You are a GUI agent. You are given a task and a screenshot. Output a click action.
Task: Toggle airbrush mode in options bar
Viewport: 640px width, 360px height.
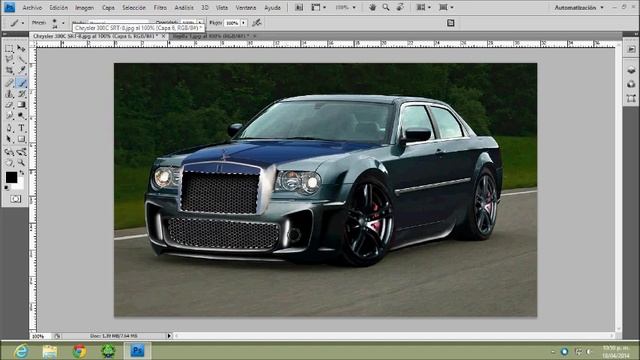coord(257,23)
